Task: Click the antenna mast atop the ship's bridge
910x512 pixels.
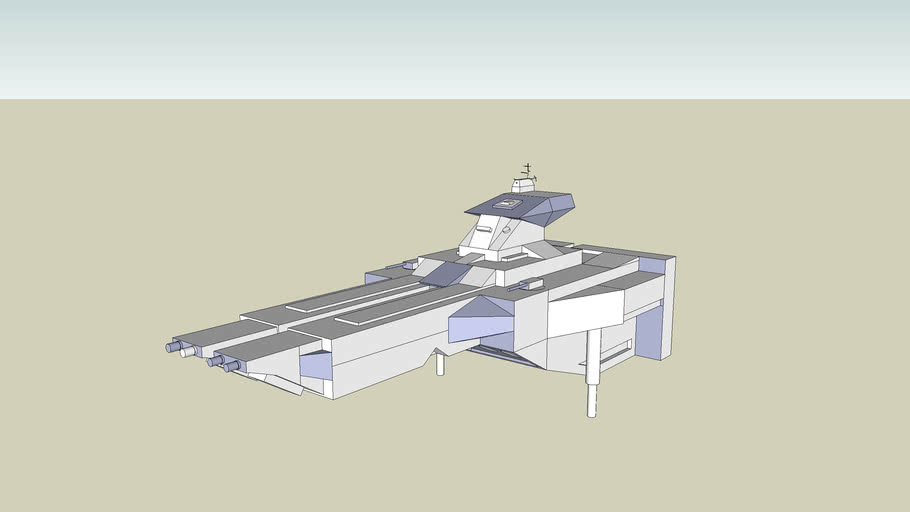Action: (x=527, y=171)
